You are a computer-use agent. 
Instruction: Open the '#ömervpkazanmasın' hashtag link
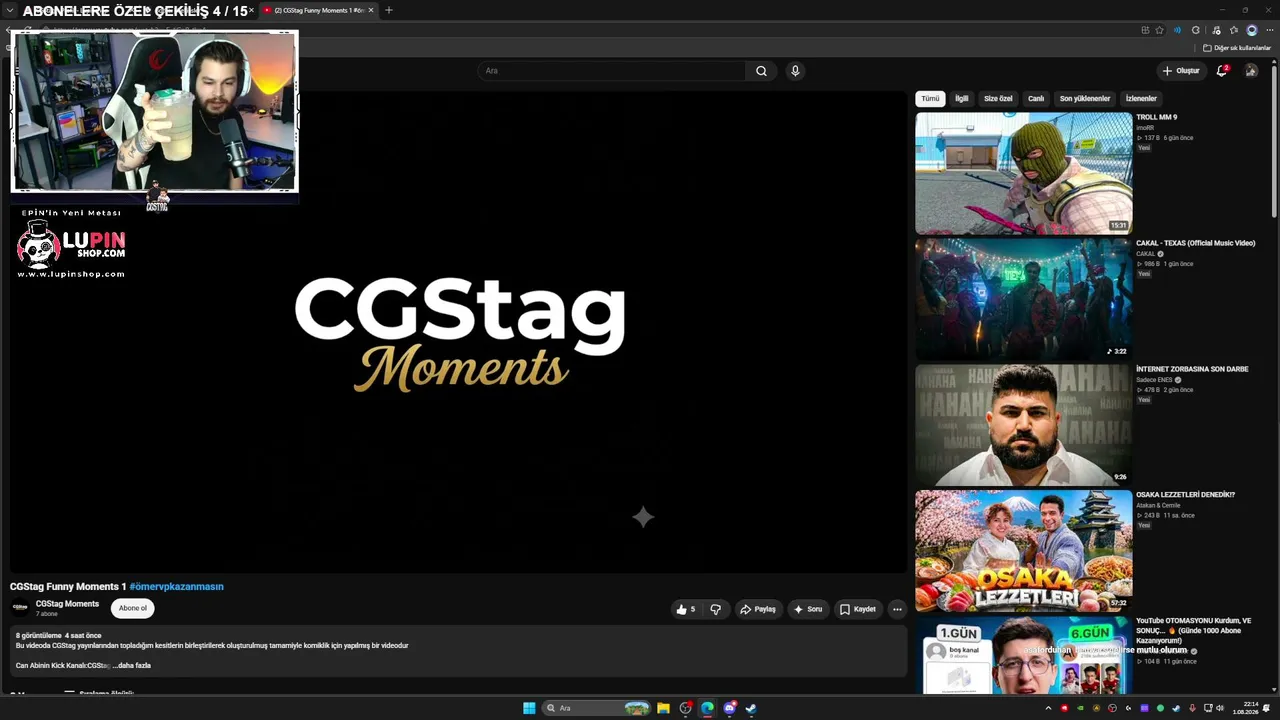coord(176,587)
